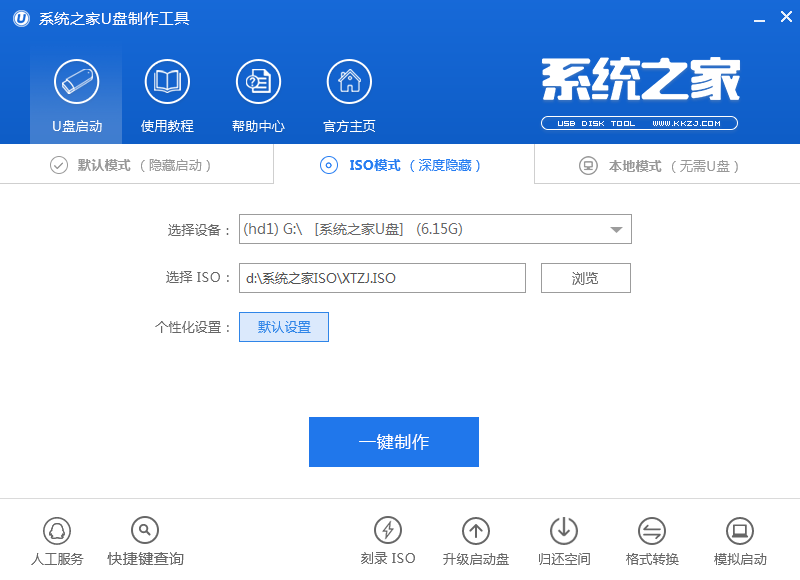Click the 浏览 browse button
The width and height of the screenshot is (800, 580).
[x=585, y=278]
